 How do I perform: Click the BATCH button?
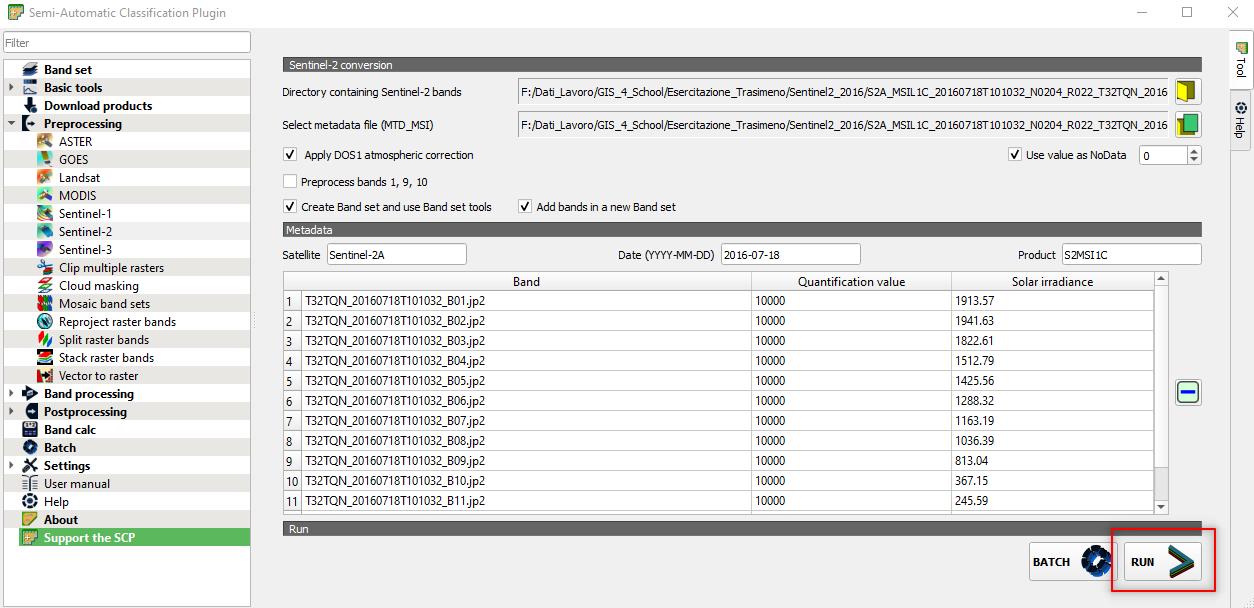1073,562
